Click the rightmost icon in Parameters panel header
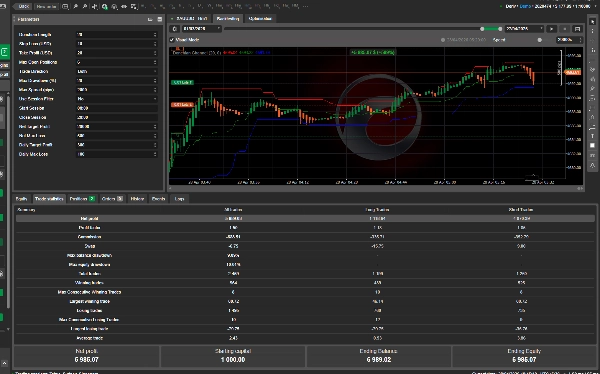The image size is (600, 374). click(160, 19)
